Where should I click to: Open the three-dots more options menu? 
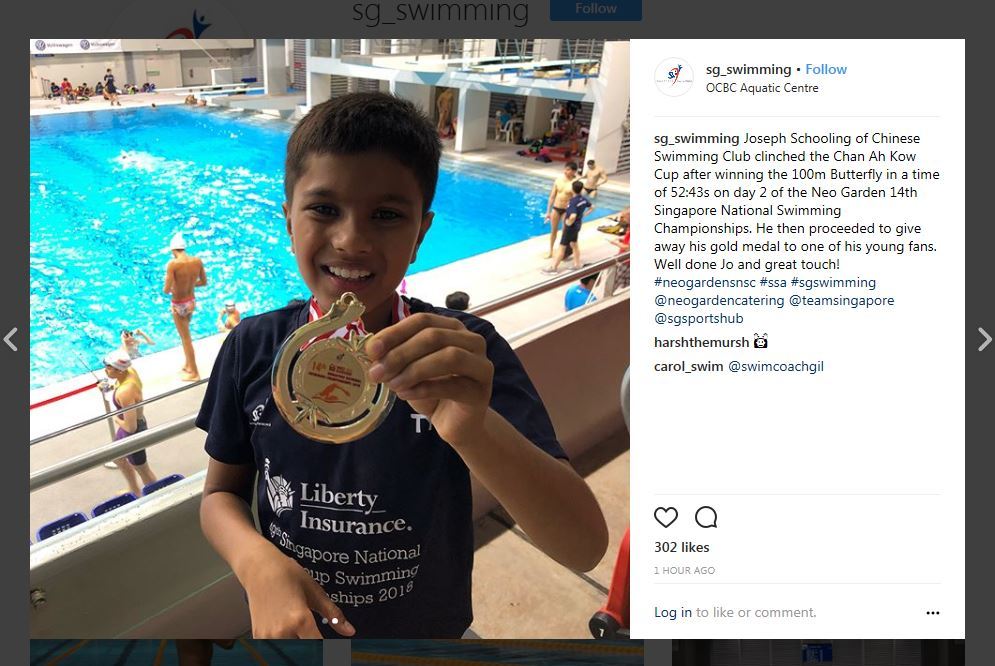(x=932, y=613)
